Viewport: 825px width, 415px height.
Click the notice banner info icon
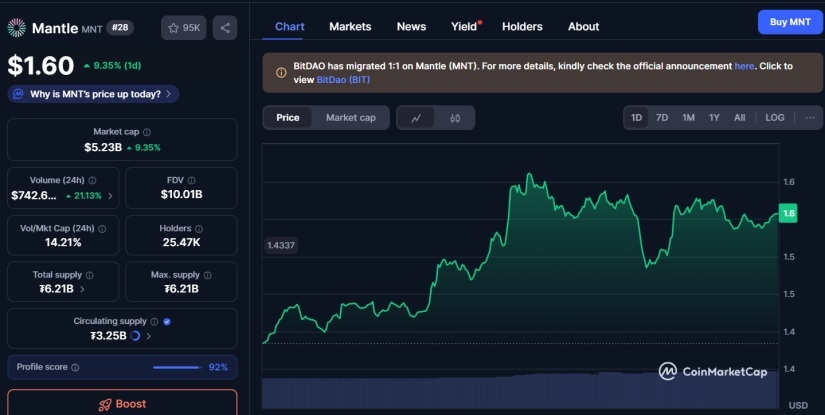point(281,73)
